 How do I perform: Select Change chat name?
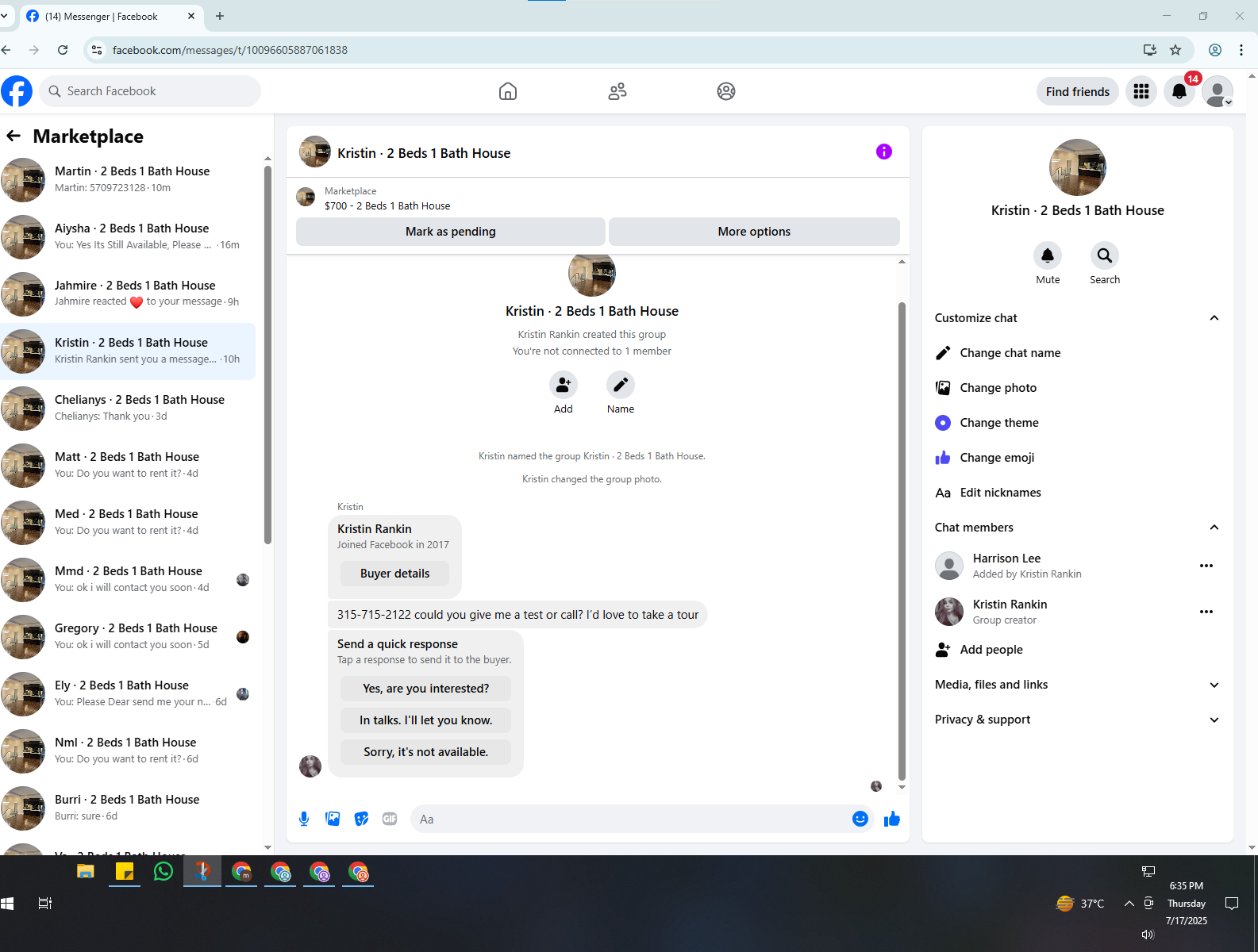(x=1078, y=353)
